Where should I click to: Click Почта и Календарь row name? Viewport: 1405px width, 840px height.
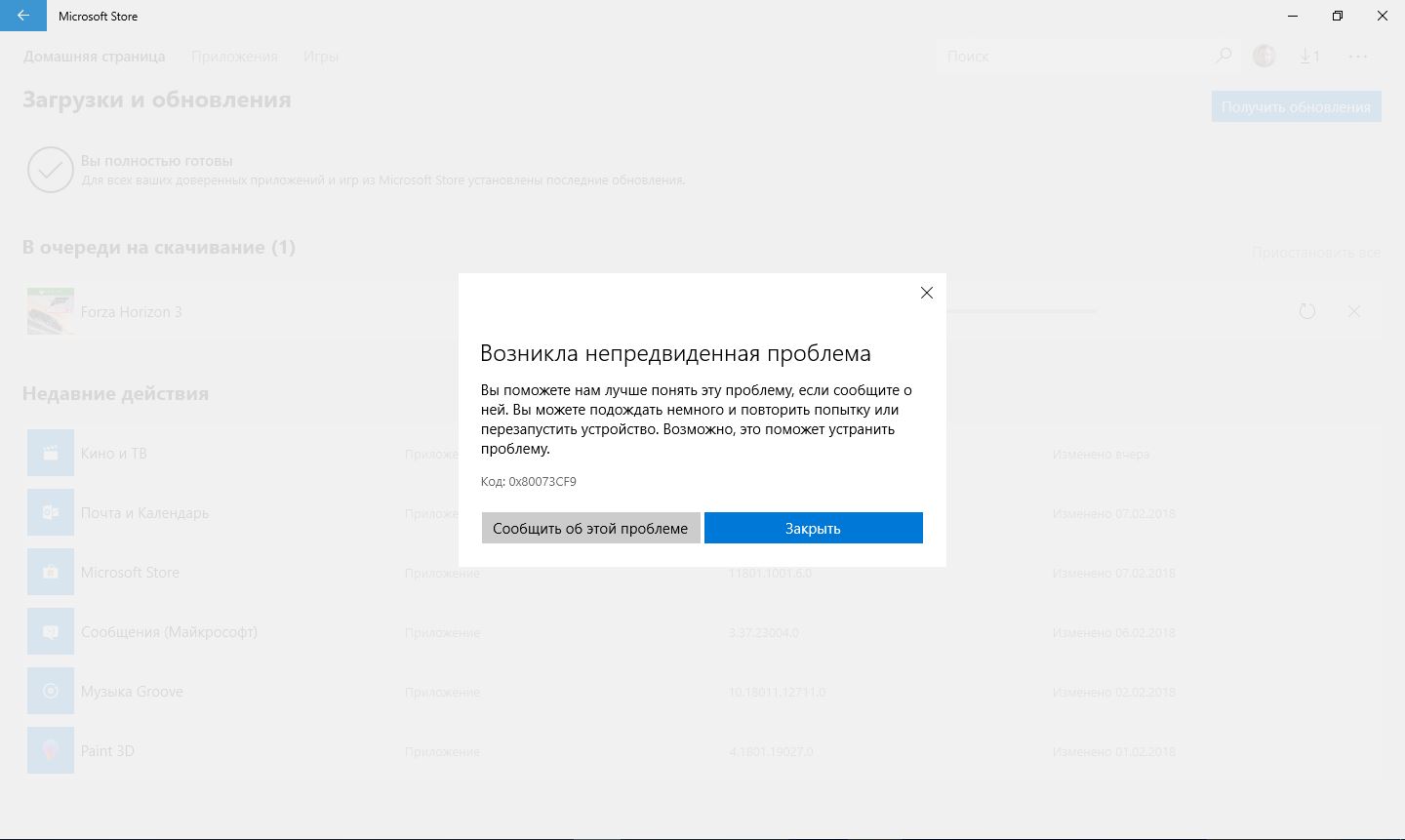pyautogui.click(x=144, y=513)
